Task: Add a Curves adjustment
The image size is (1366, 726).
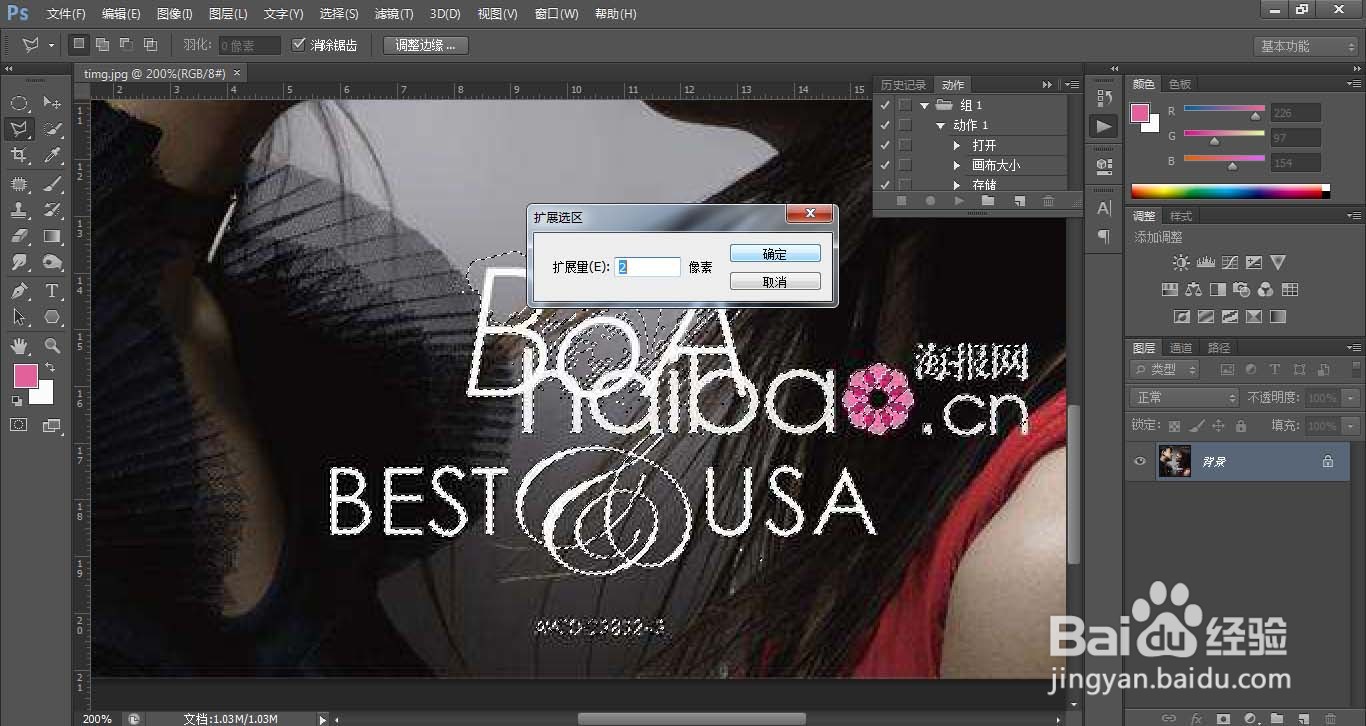Action: tap(1229, 263)
